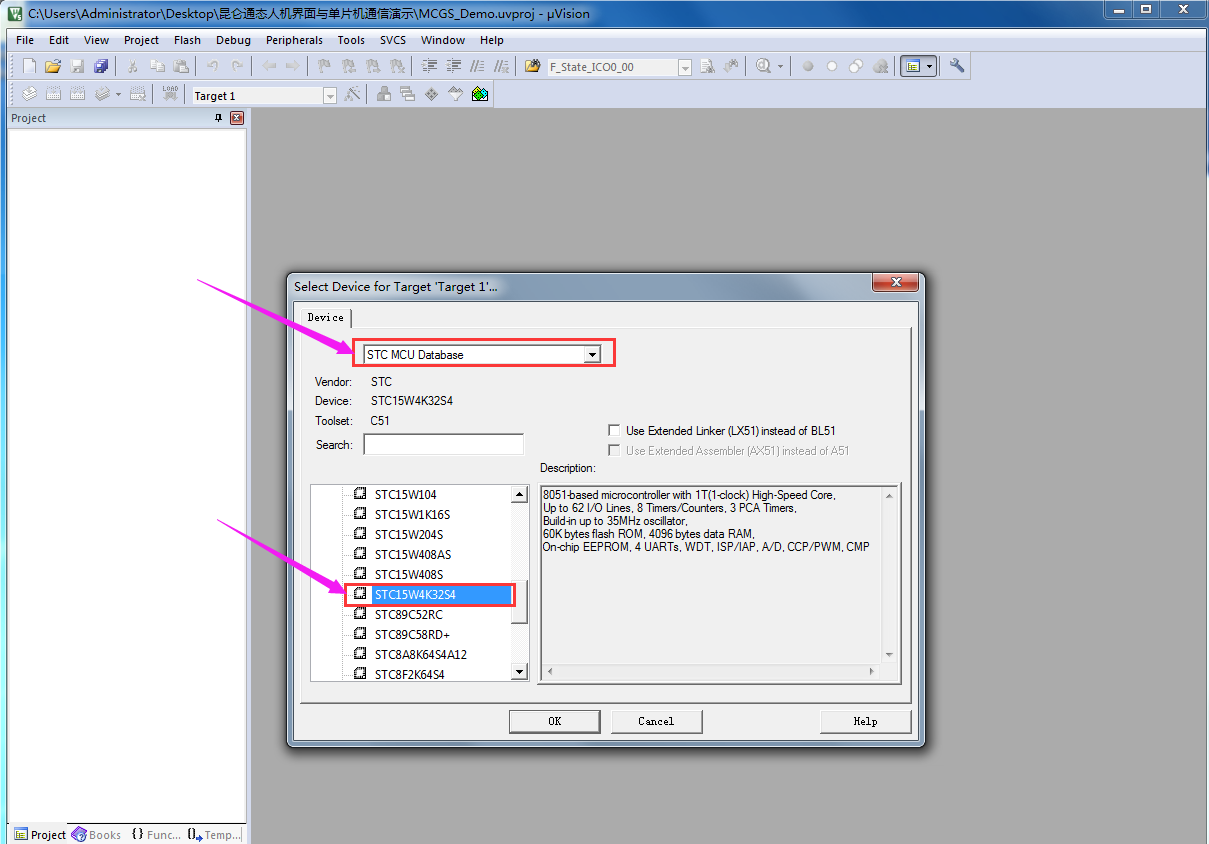Open the Project menu
1209x844 pixels.
click(x=141, y=40)
